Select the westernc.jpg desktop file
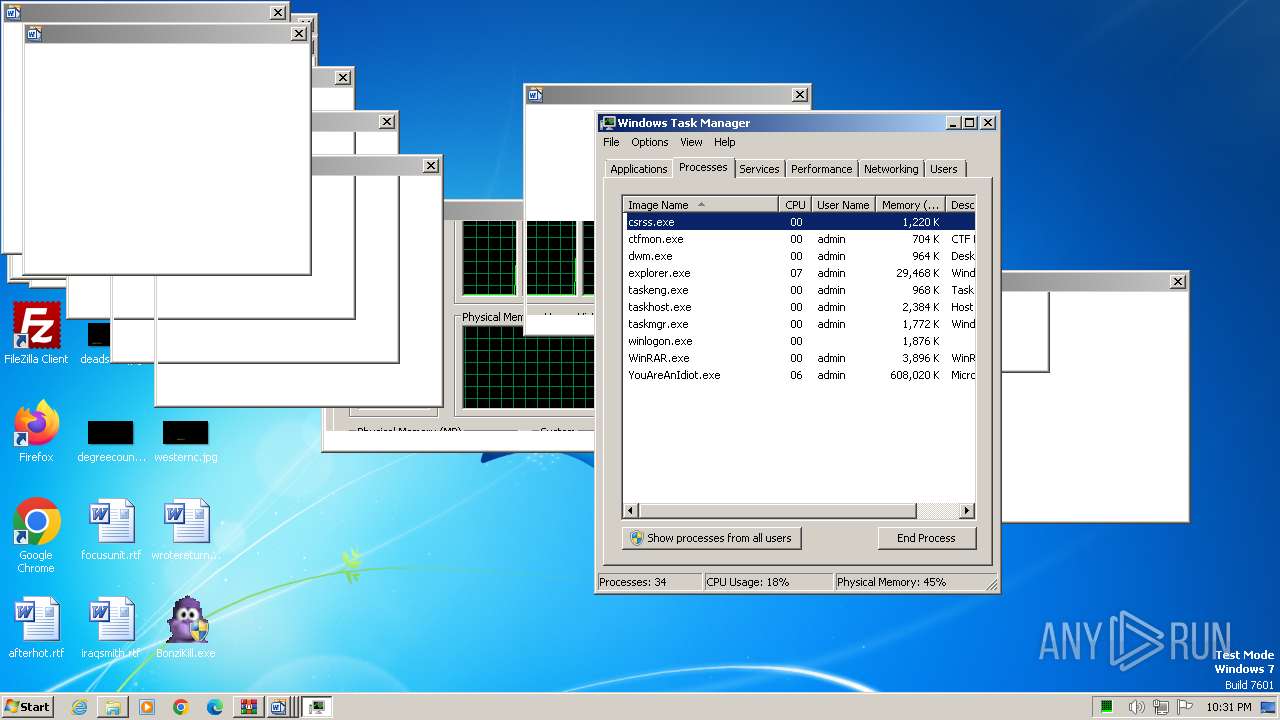The width and height of the screenshot is (1280, 720). 186,440
